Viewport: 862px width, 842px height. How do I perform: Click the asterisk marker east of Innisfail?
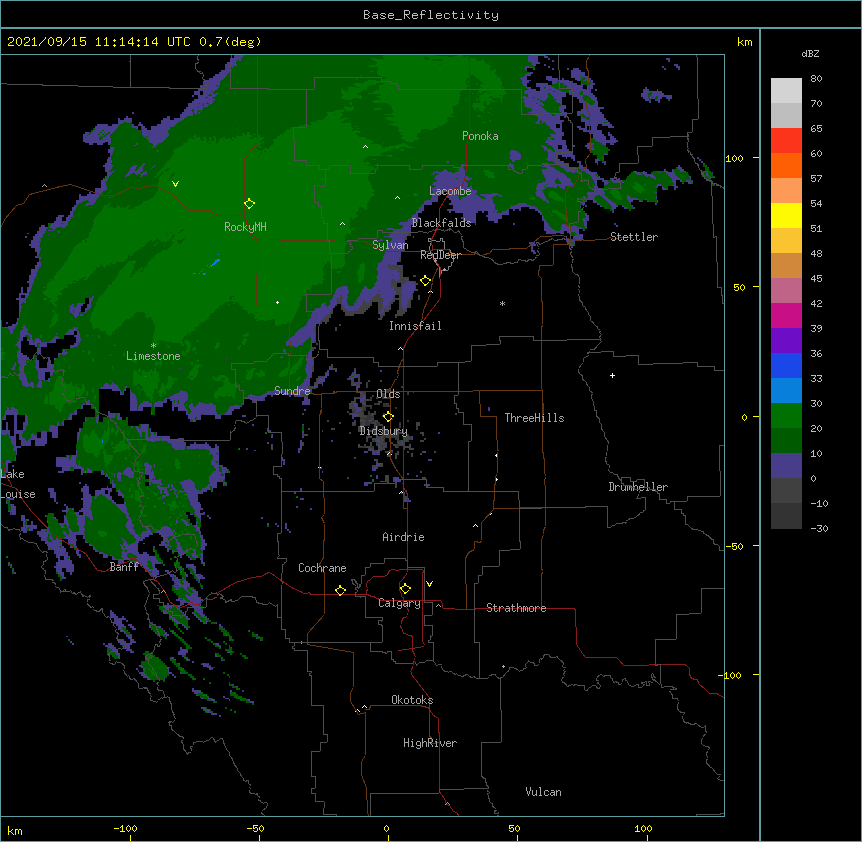pyautogui.click(x=502, y=303)
